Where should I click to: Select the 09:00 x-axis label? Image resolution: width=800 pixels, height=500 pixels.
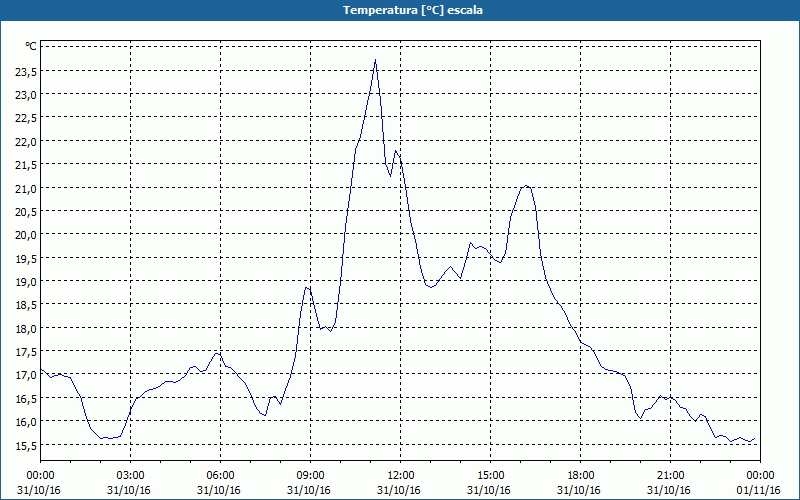(x=310, y=476)
